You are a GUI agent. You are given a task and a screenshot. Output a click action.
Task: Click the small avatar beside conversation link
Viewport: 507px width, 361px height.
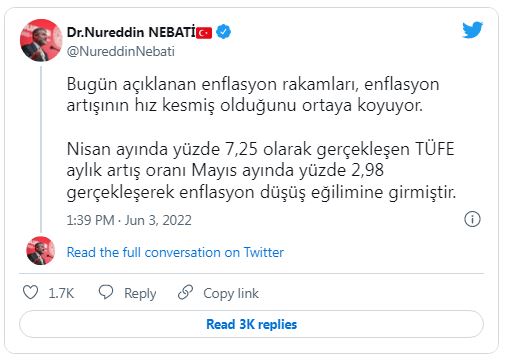click(41, 251)
